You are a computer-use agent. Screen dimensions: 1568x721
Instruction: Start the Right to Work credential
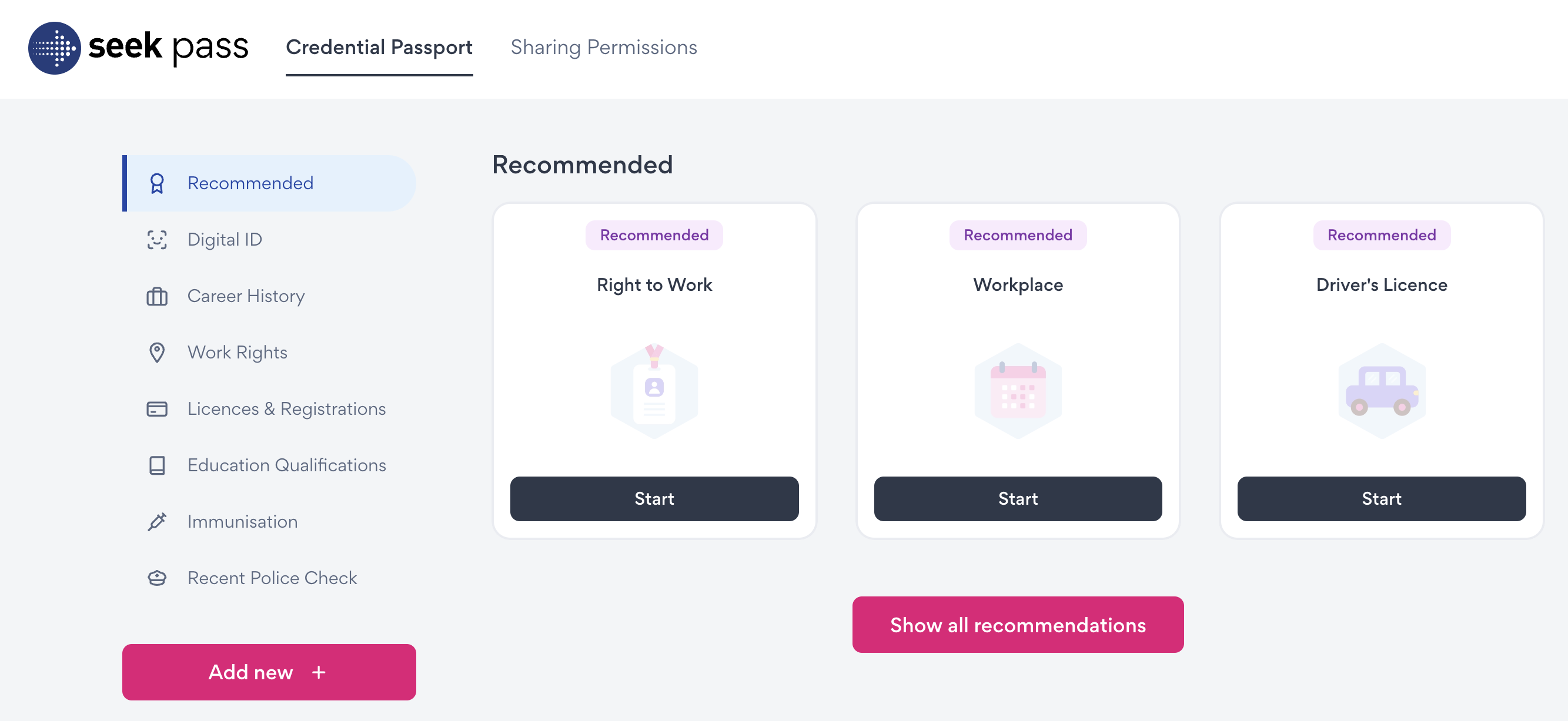[x=654, y=499]
